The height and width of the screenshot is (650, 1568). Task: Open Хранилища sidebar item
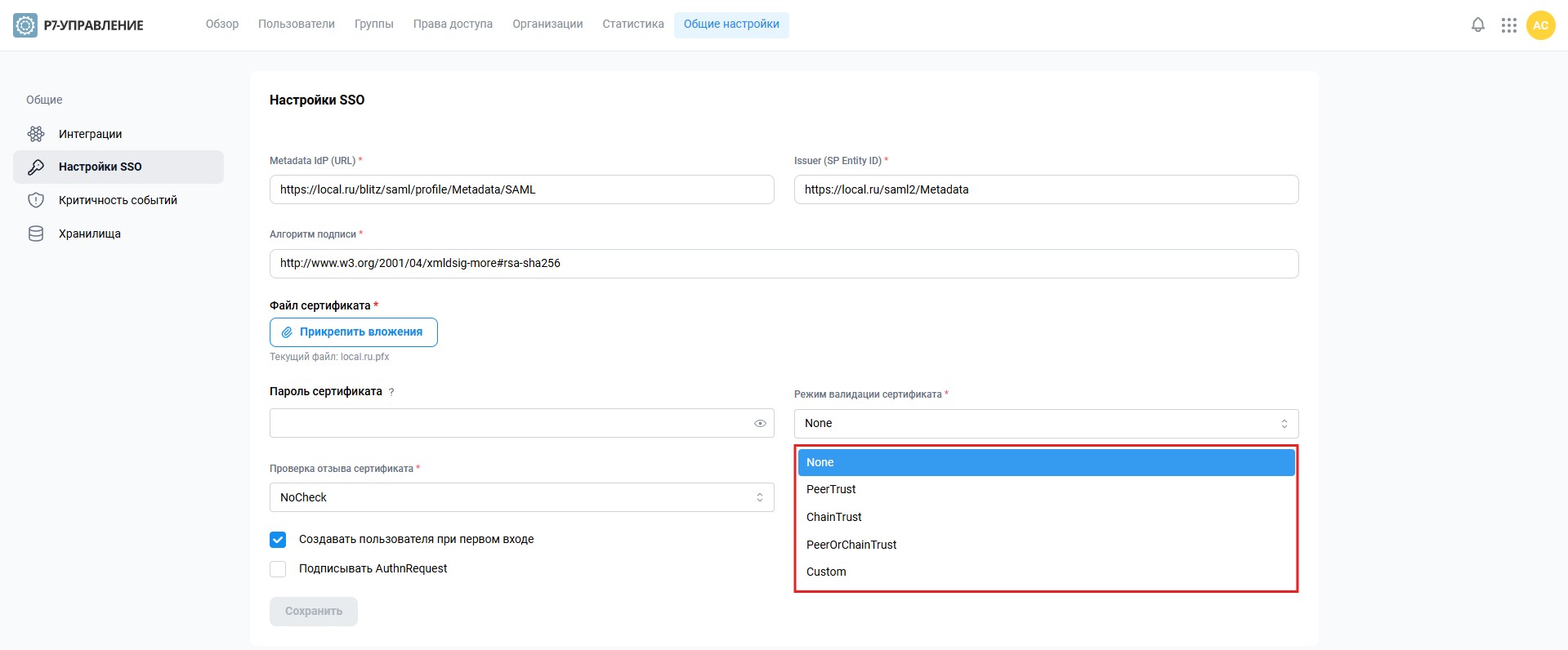pyautogui.click(x=118, y=234)
